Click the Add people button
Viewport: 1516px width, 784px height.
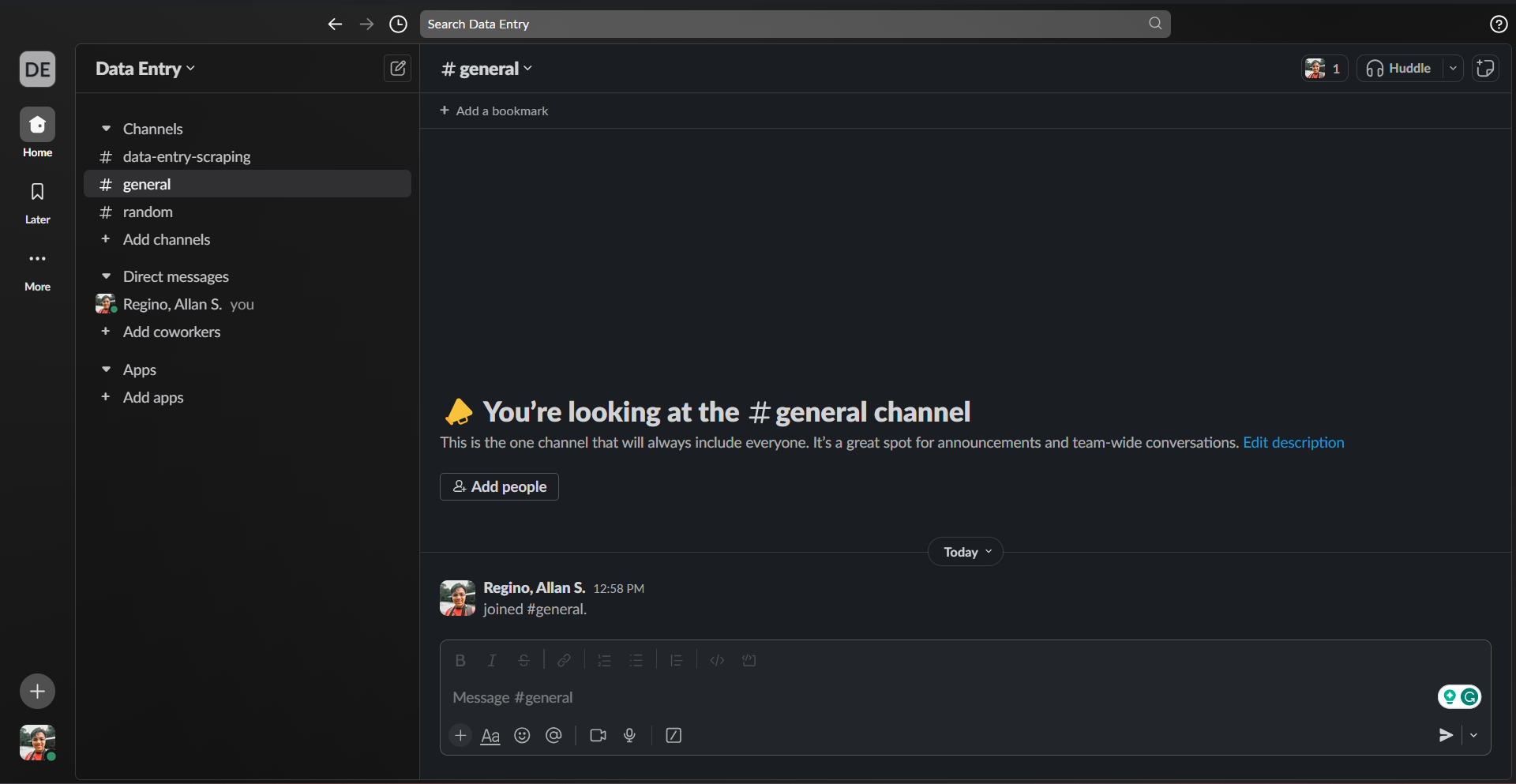499,486
